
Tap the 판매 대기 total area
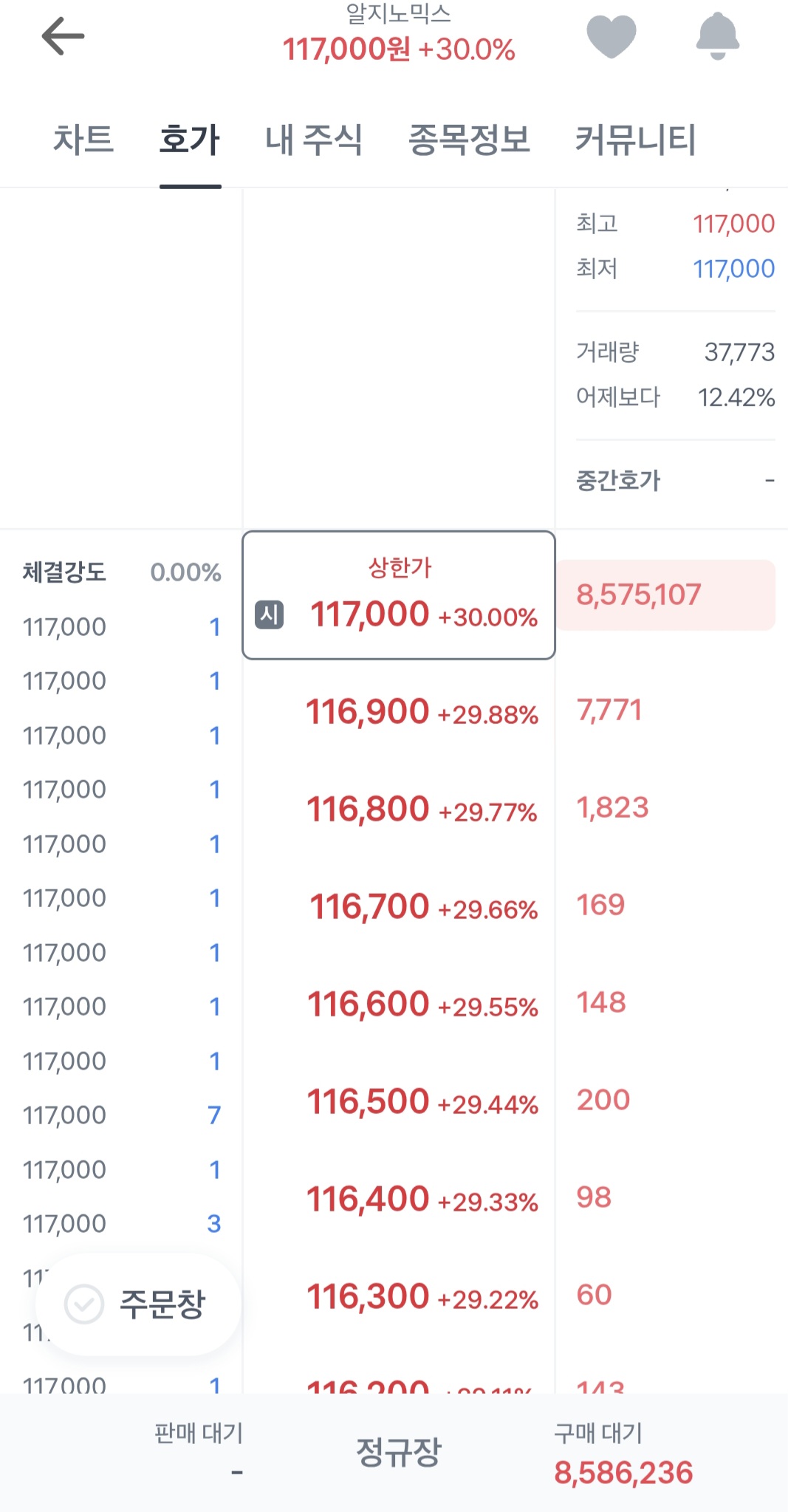coord(199,1453)
